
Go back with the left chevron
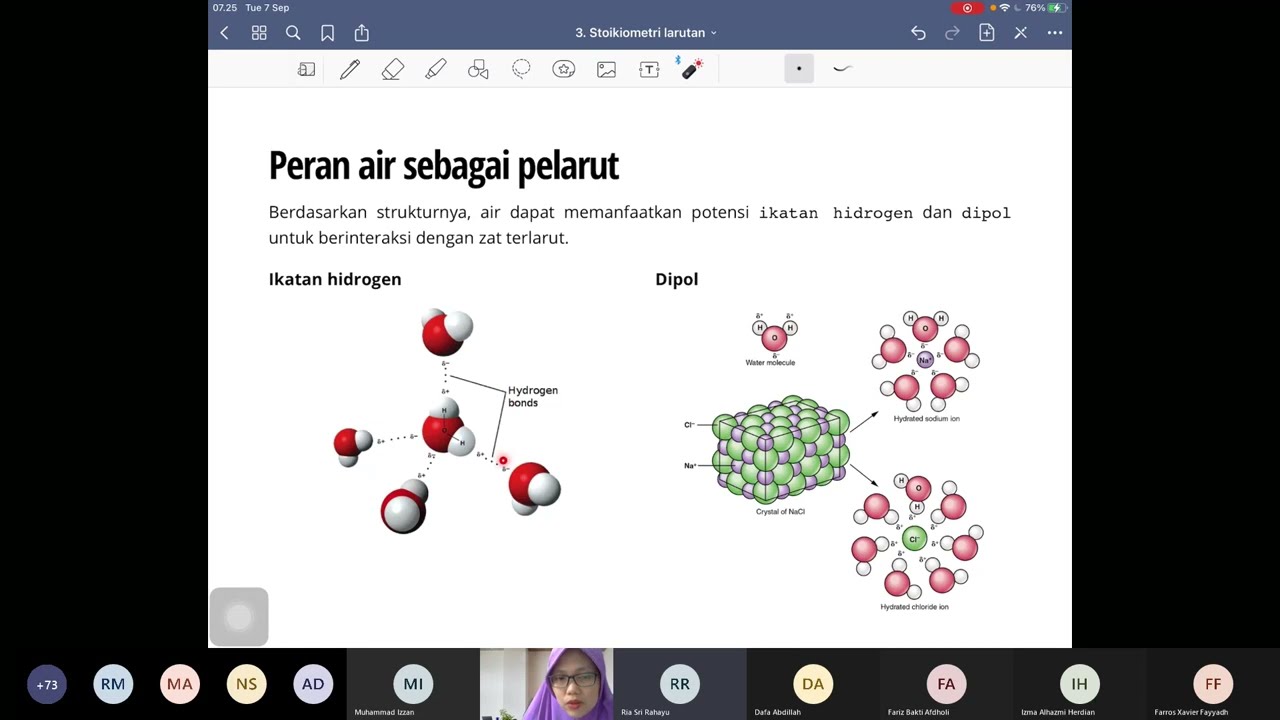tap(224, 33)
